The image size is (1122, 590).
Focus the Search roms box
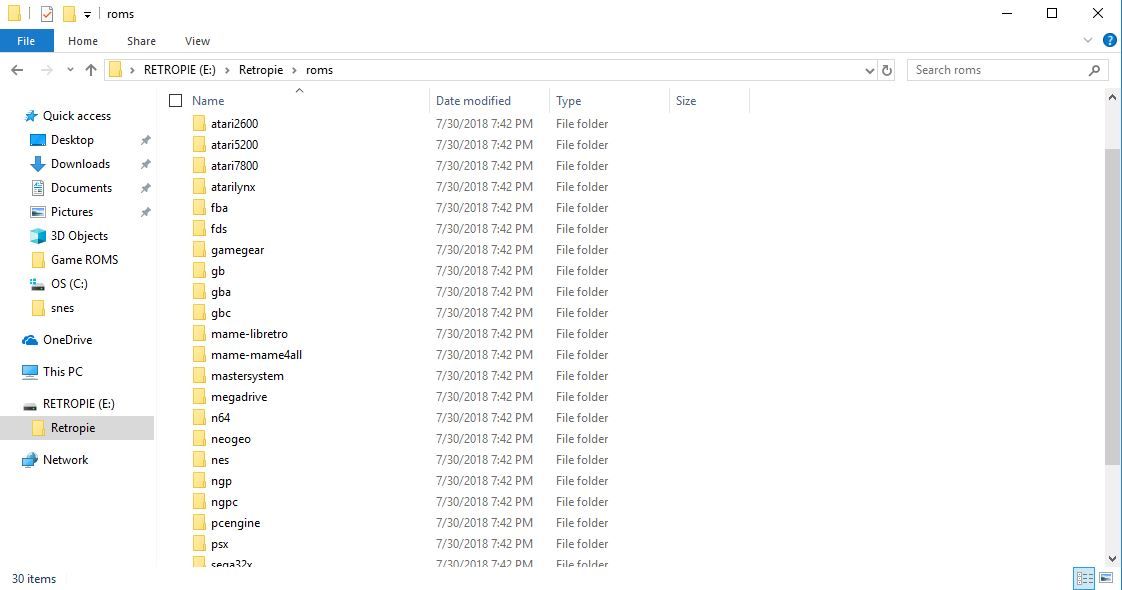(x=998, y=70)
